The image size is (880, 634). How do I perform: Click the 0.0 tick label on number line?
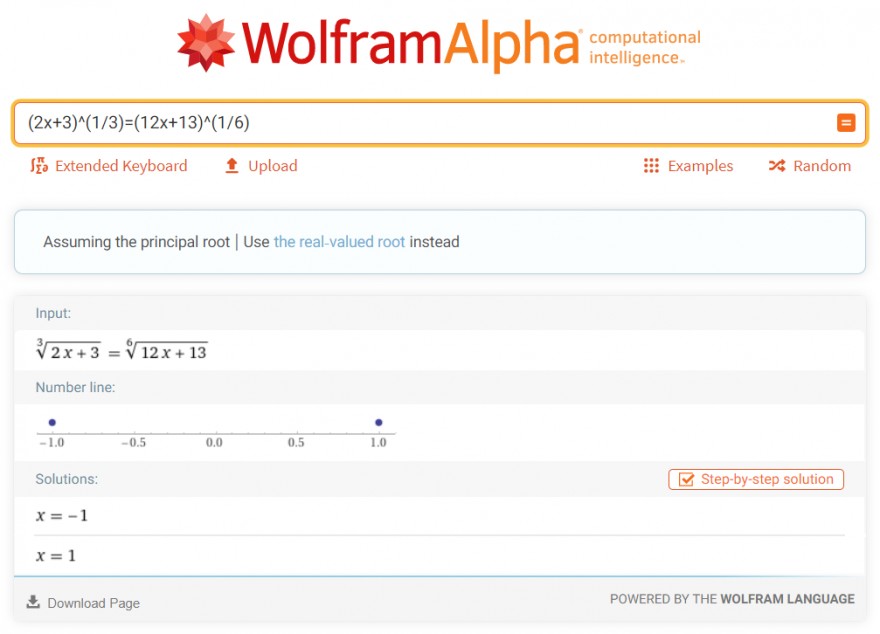click(x=214, y=443)
